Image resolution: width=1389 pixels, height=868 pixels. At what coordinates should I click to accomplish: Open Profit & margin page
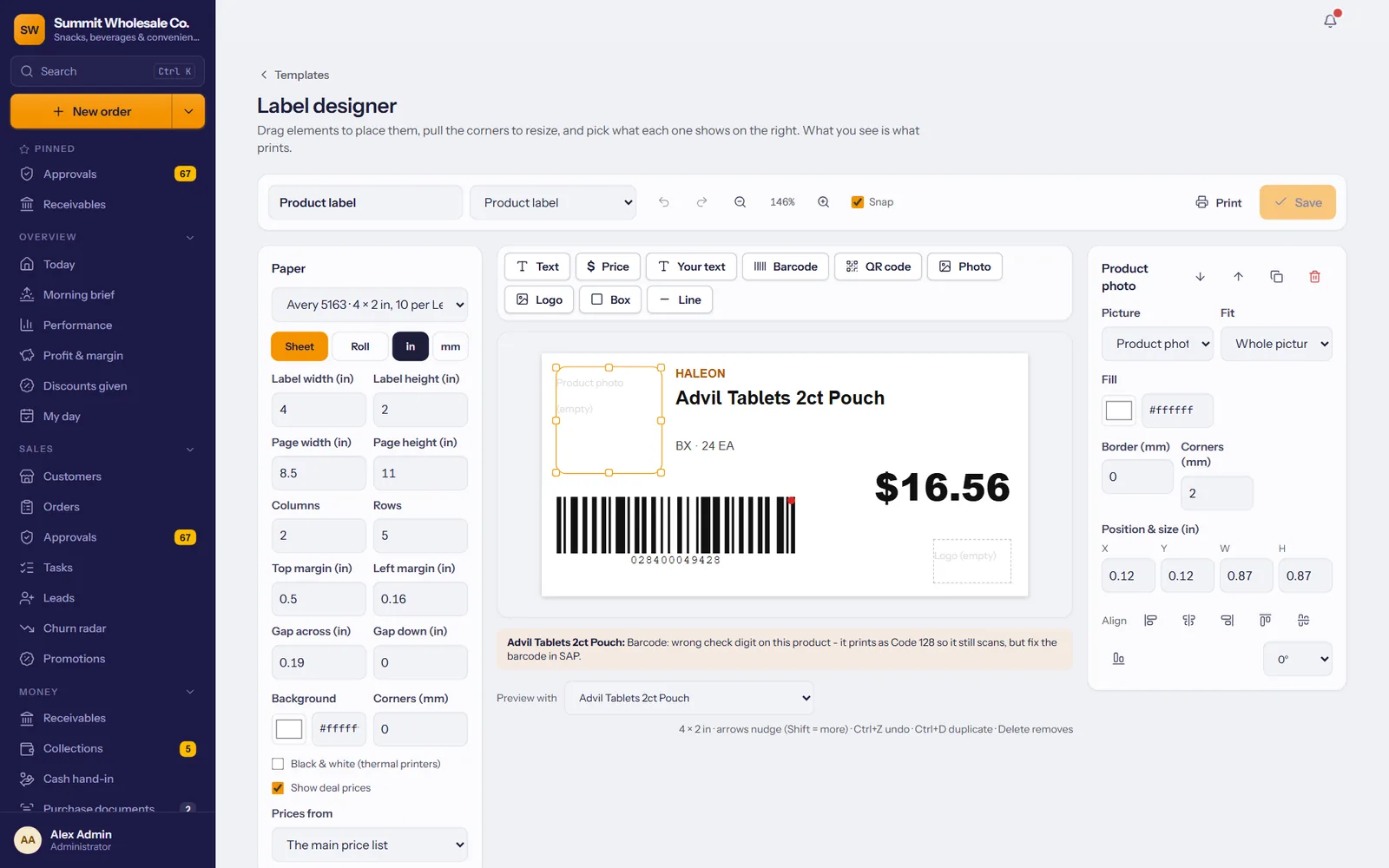[83, 356]
